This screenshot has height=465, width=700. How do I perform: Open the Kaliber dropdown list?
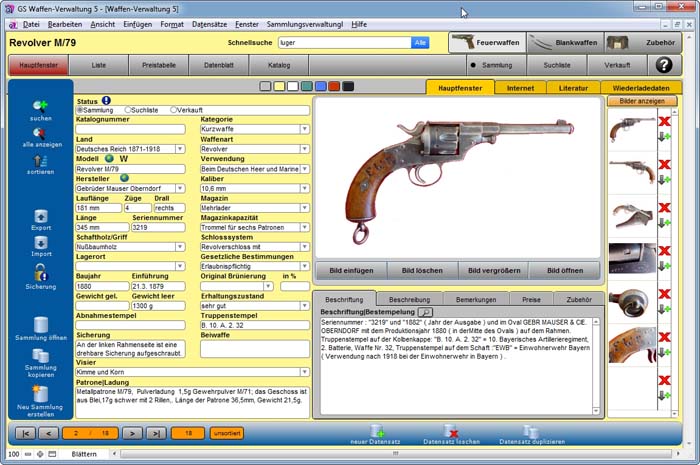[x=305, y=187]
